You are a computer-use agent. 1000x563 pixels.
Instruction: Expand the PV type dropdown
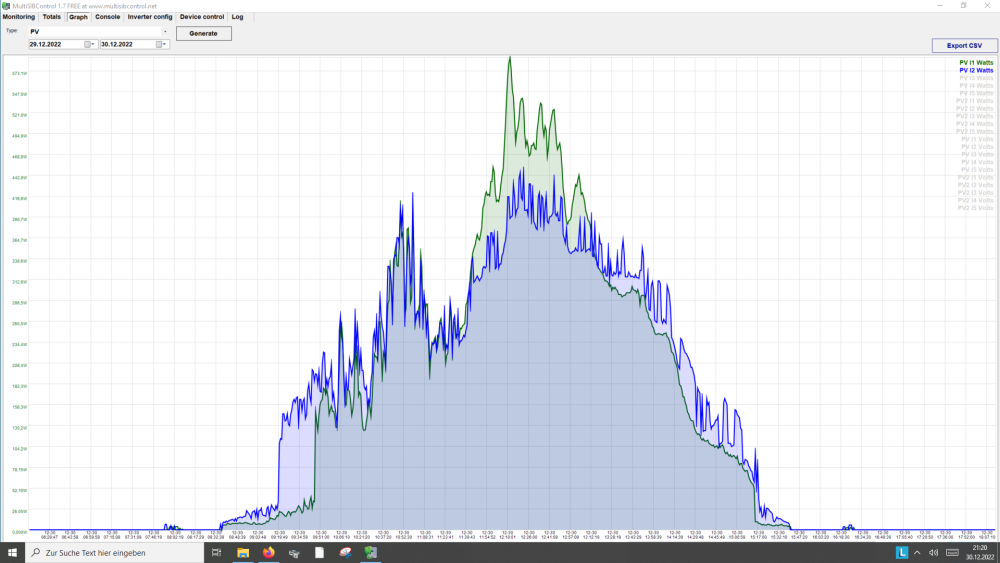pos(165,31)
